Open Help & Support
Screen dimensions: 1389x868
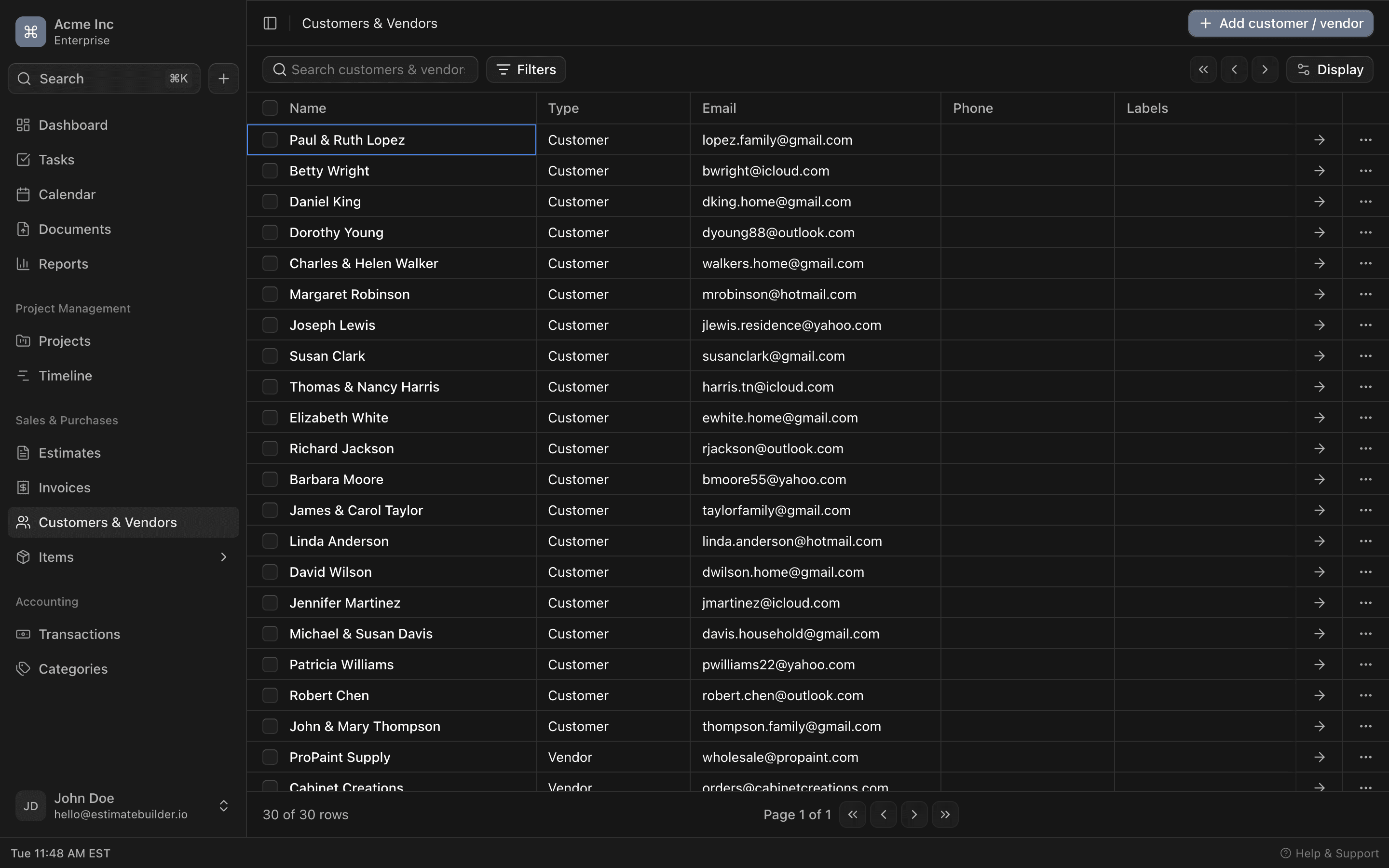pyautogui.click(x=1330, y=853)
